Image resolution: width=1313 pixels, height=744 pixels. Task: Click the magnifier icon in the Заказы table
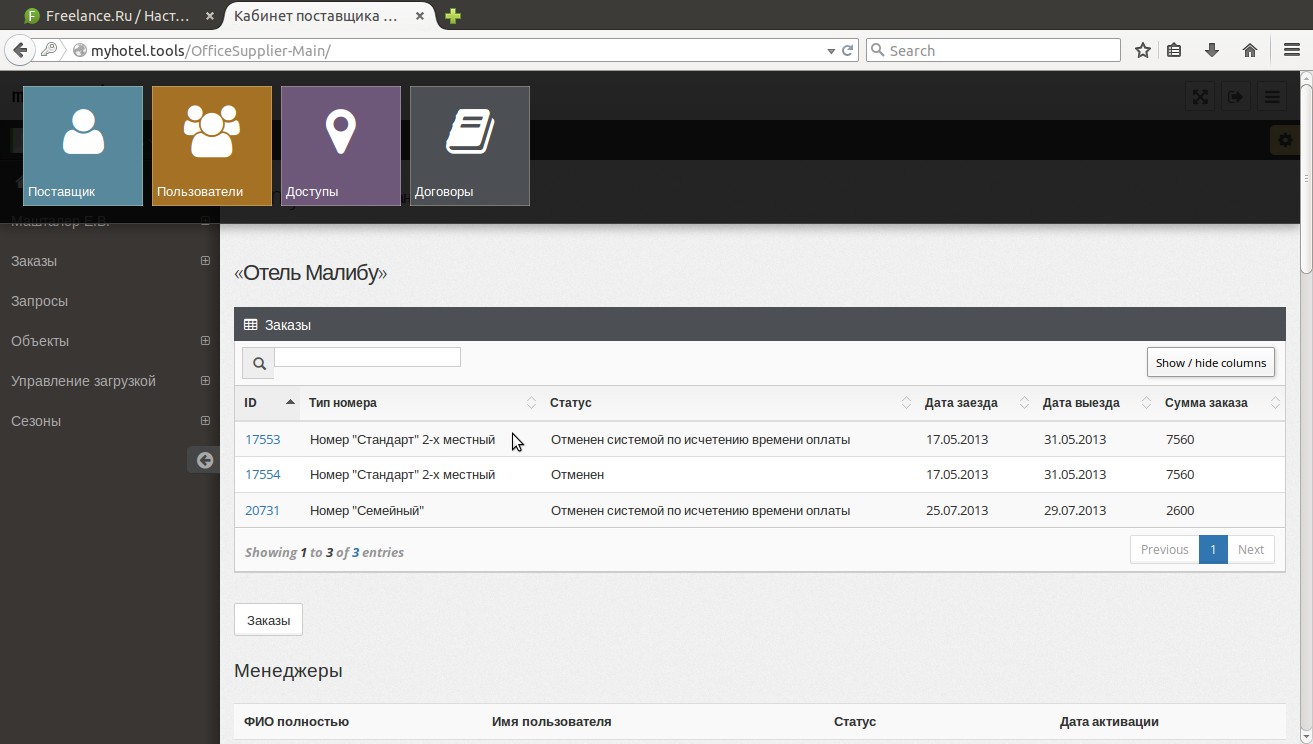(258, 363)
